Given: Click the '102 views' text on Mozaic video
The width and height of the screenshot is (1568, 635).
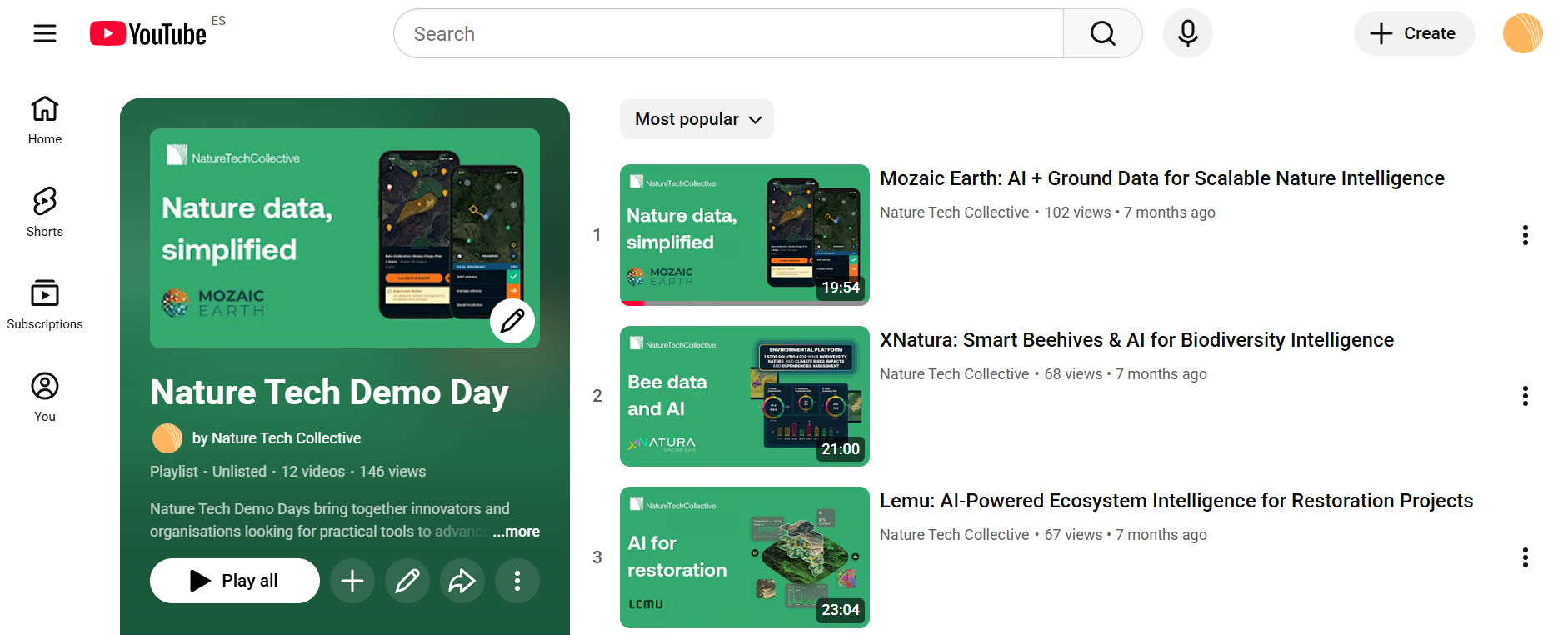Looking at the screenshot, I should [x=1077, y=212].
